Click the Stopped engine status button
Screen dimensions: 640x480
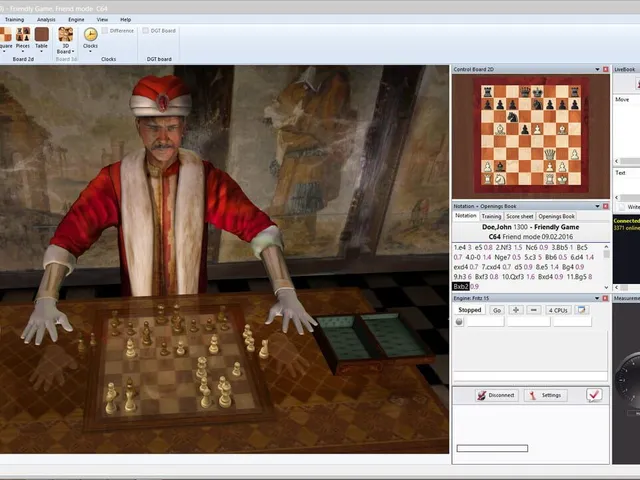pyautogui.click(x=470, y=310)
